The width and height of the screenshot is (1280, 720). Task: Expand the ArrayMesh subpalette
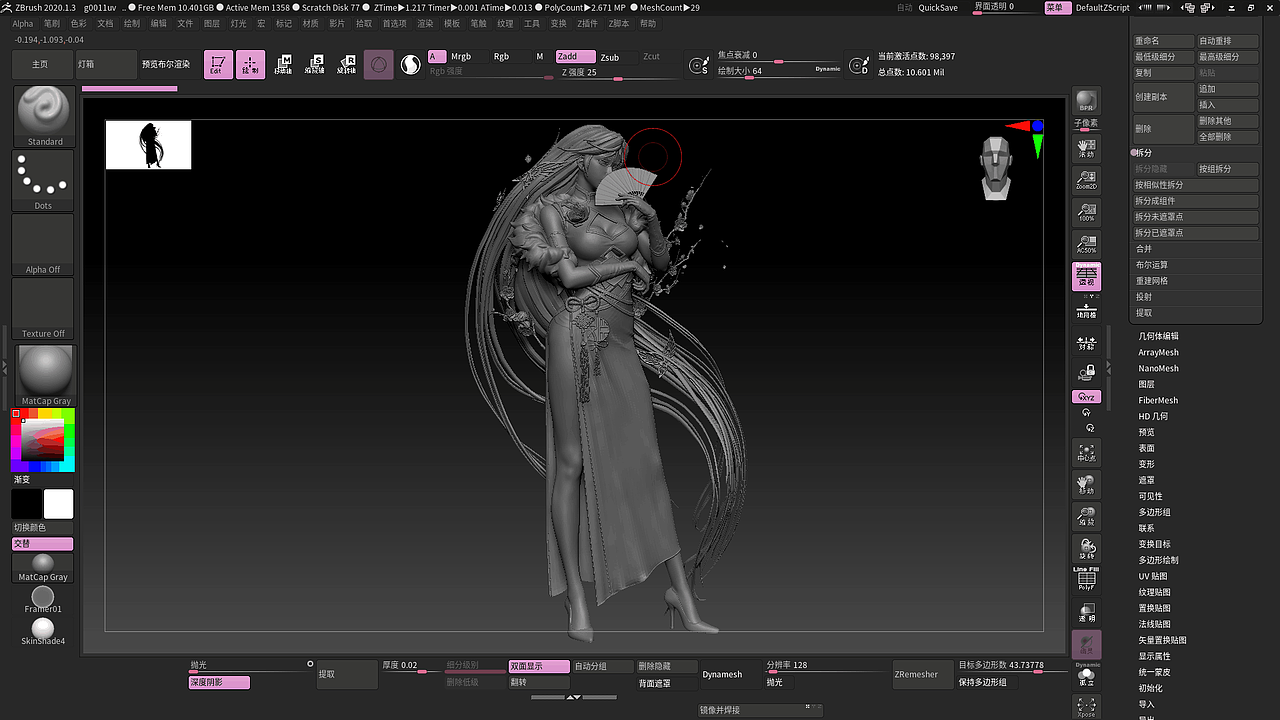tap(1158, 352)
